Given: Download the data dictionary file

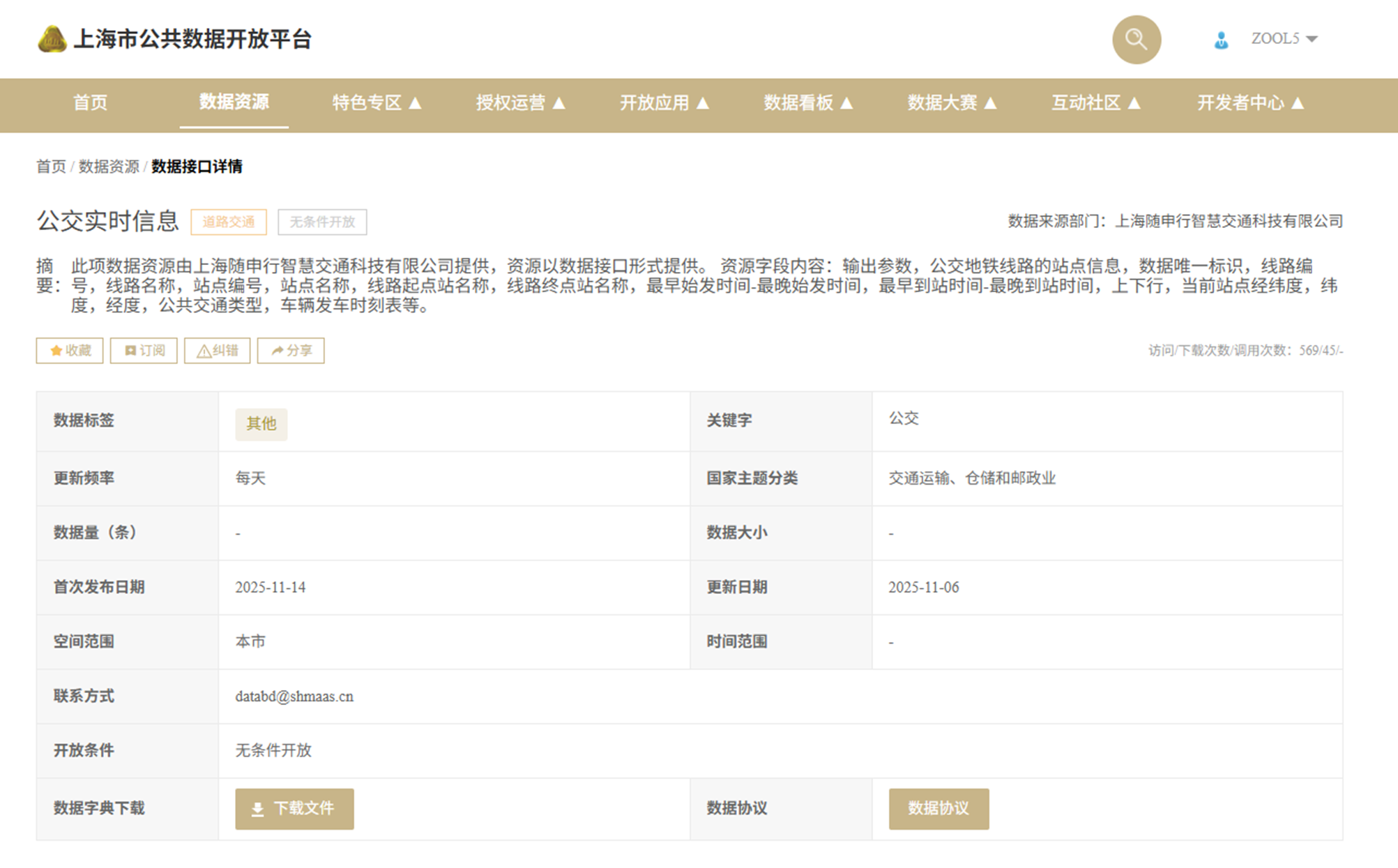Looking at the screenshot, I should [x=294, y=809].
